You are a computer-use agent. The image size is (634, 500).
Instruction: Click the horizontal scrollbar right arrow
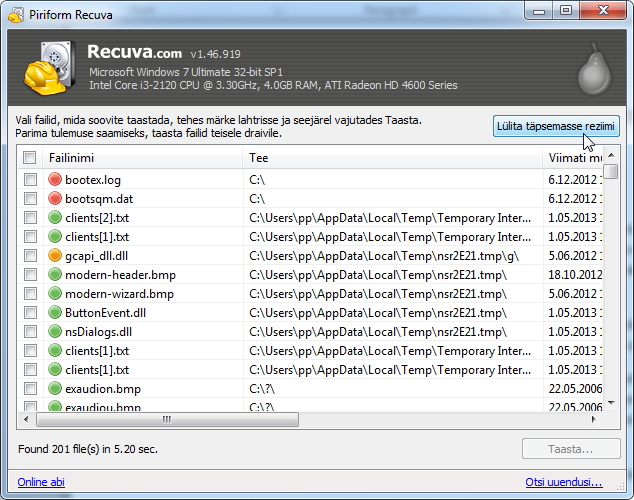point(594,420)
